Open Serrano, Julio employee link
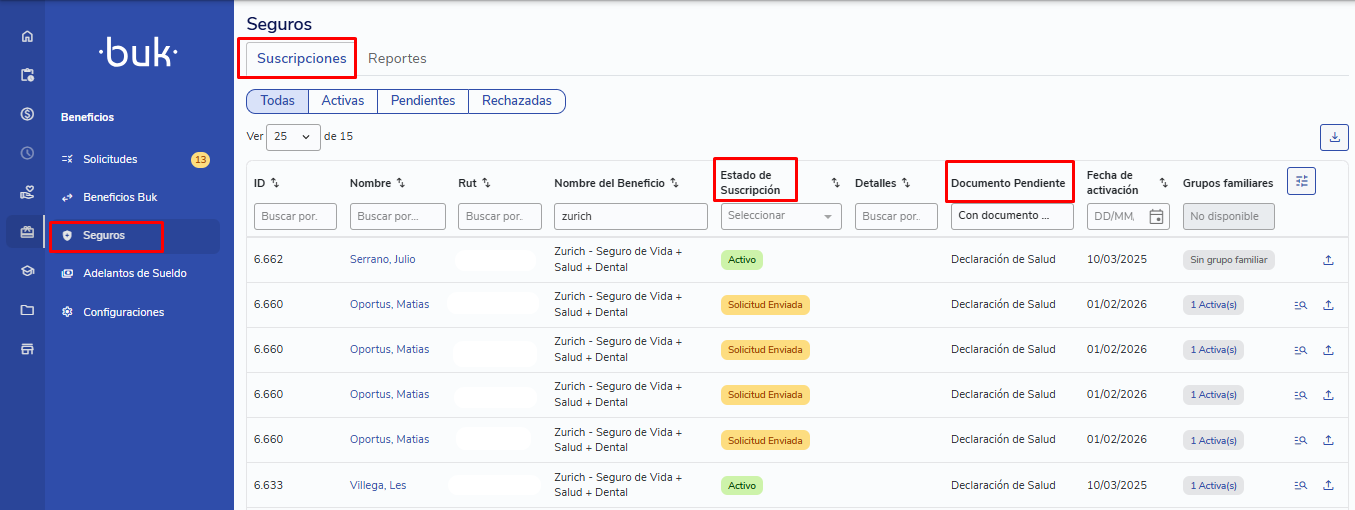1355x510 pixels. coord(382,260)
